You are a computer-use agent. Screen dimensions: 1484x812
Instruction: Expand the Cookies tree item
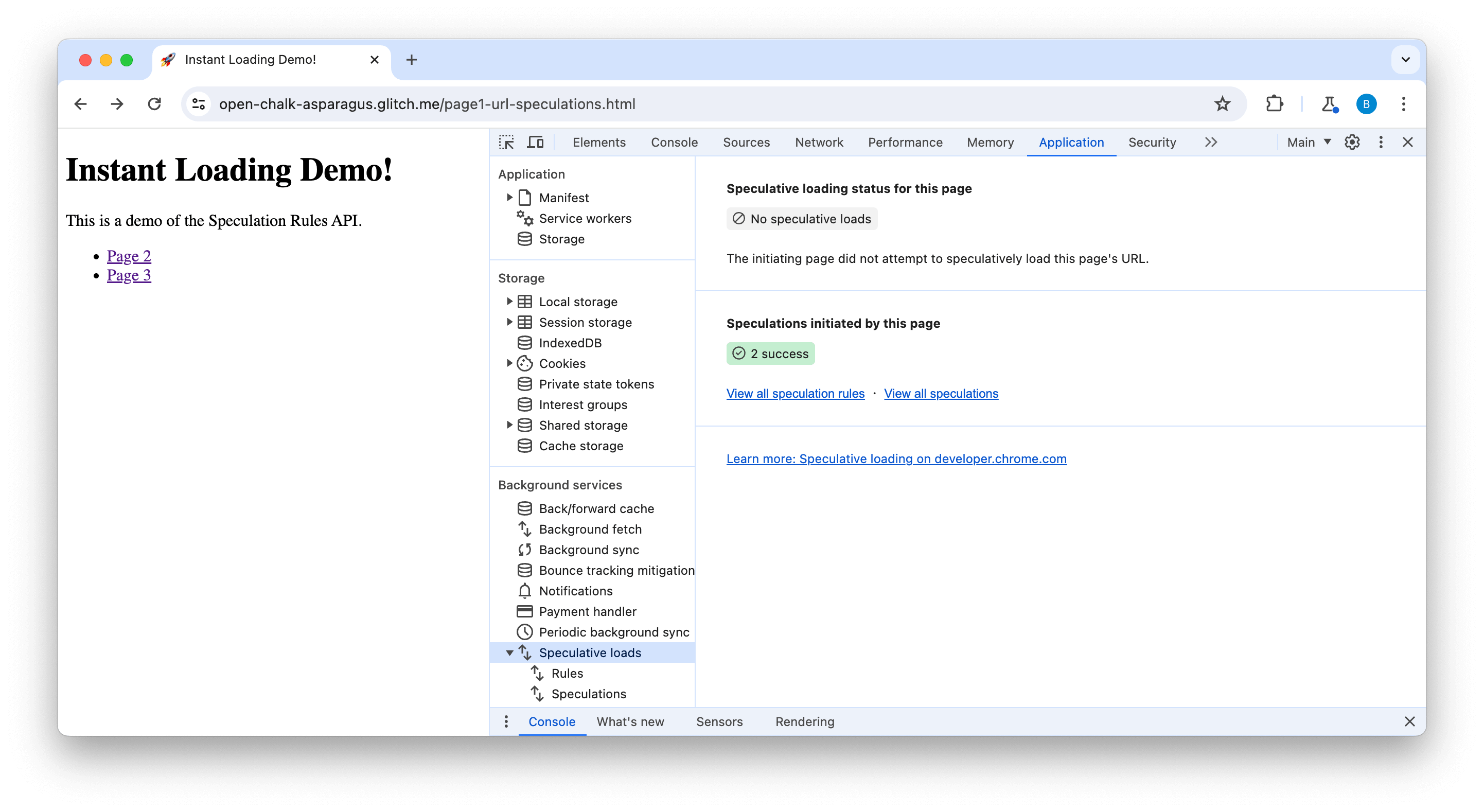click(x=510, y=363)
